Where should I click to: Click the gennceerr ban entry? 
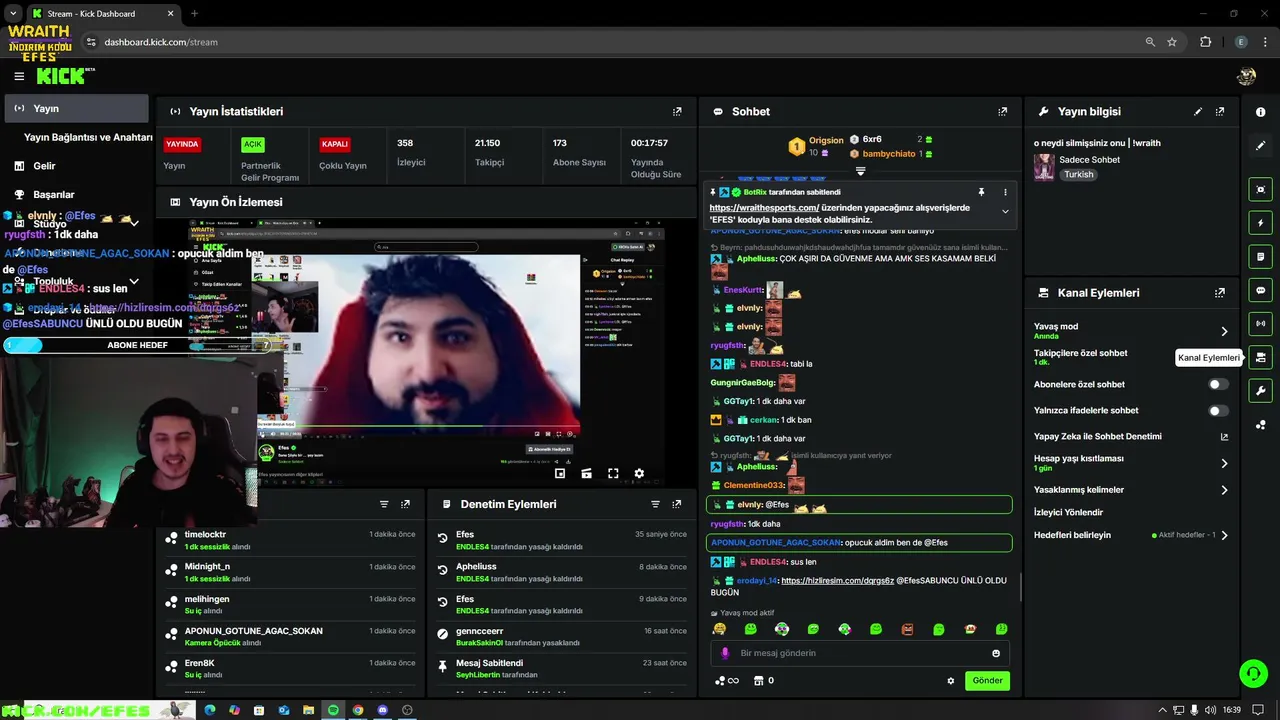pos(563,637)
